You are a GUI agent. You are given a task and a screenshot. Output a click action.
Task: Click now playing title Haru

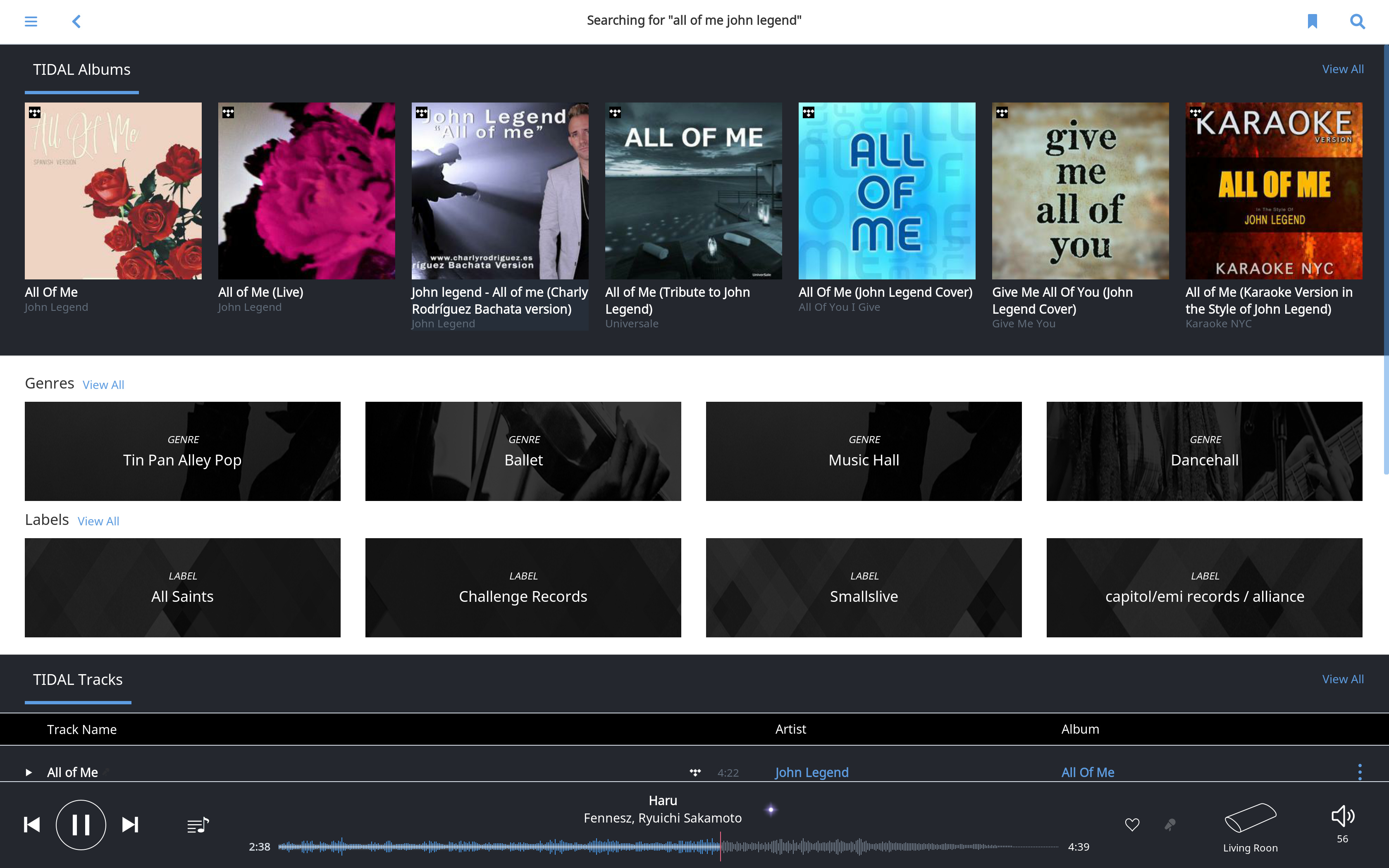[x=662, y=800]
